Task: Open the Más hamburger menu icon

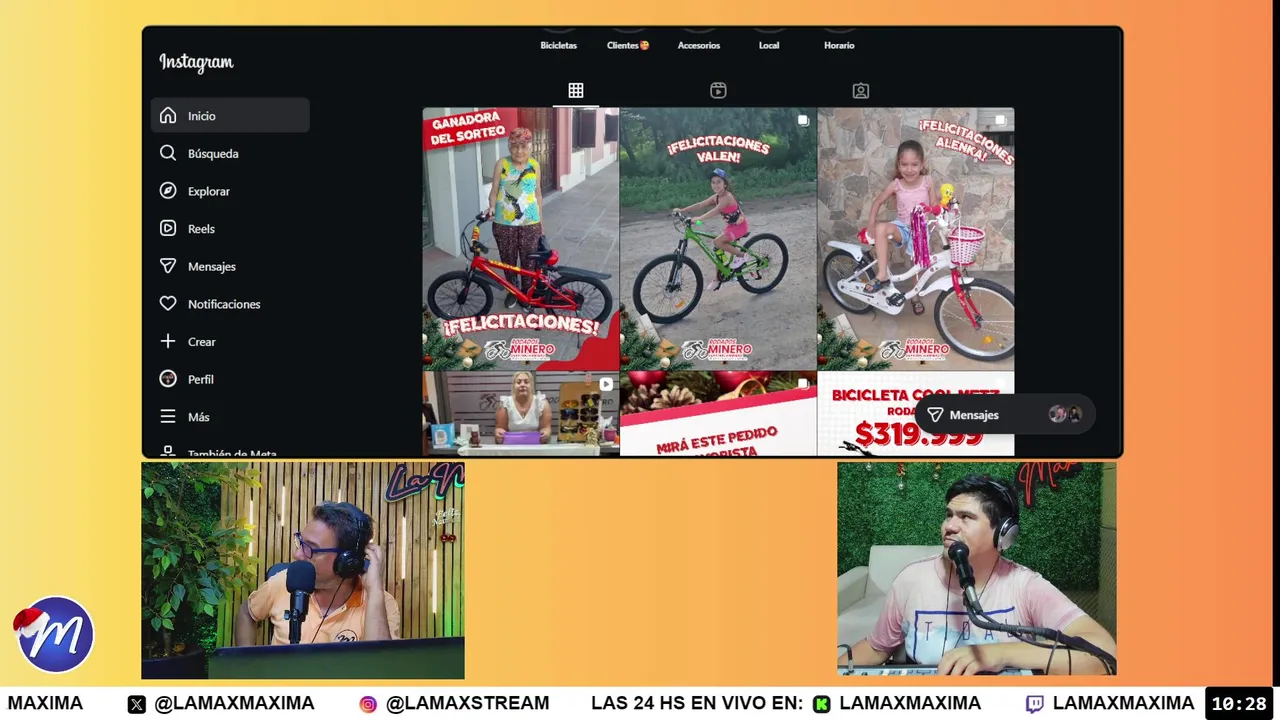Action: 168,417
